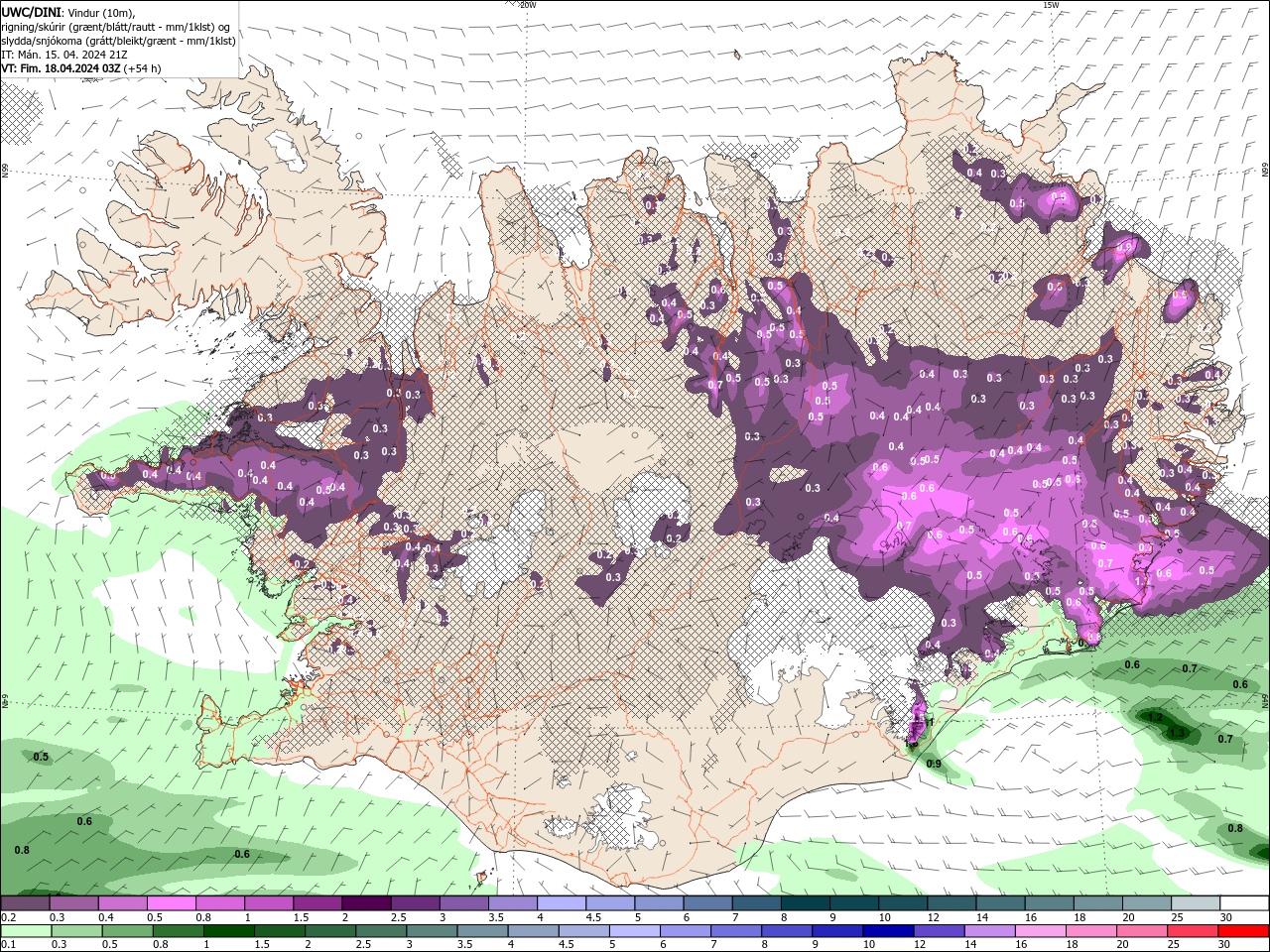
Task: Click the '1.2' rain value in dark green area
Action: pyautogui.click(x=1155, y=717)
